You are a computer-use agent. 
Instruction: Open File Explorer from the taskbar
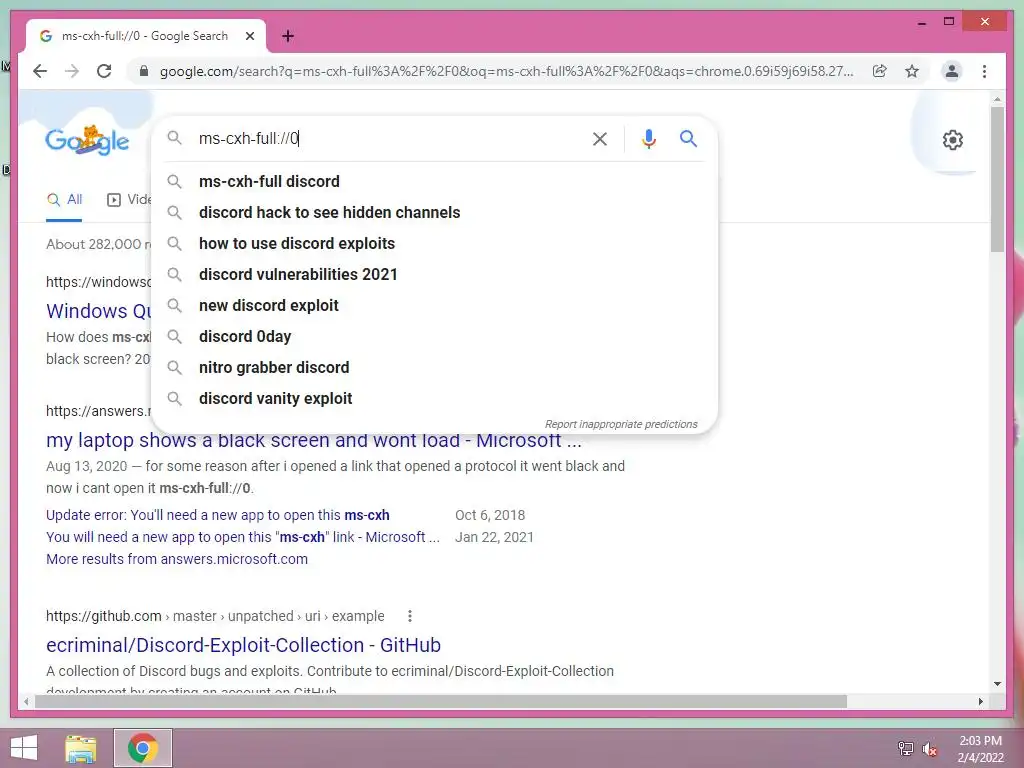click(81, 748)
